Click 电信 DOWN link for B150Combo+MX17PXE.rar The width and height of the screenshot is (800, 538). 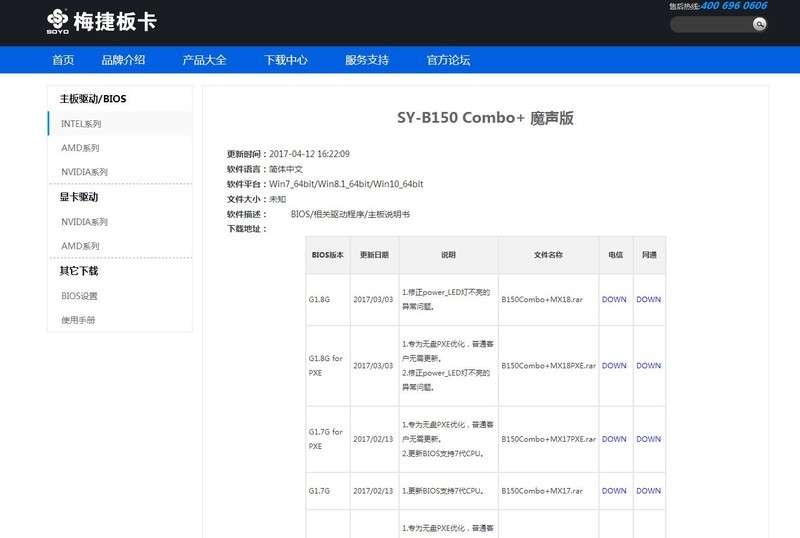point(614,439)
